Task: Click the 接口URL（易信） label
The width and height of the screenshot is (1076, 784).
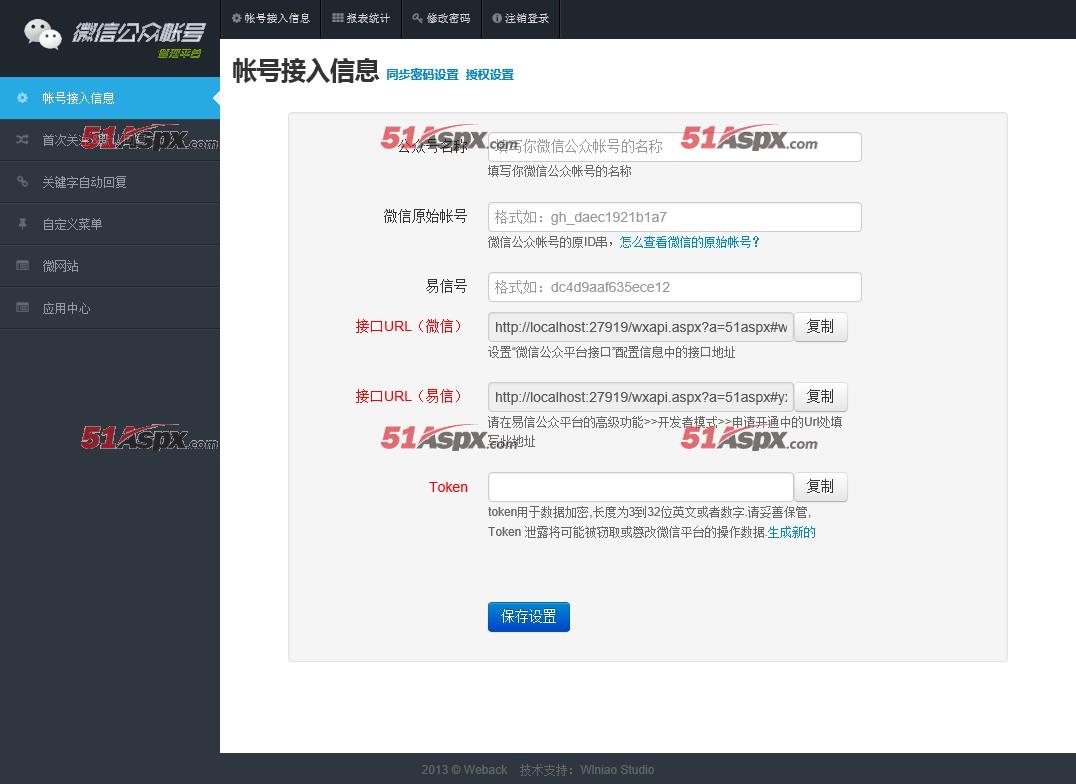Action: point(410,396)
